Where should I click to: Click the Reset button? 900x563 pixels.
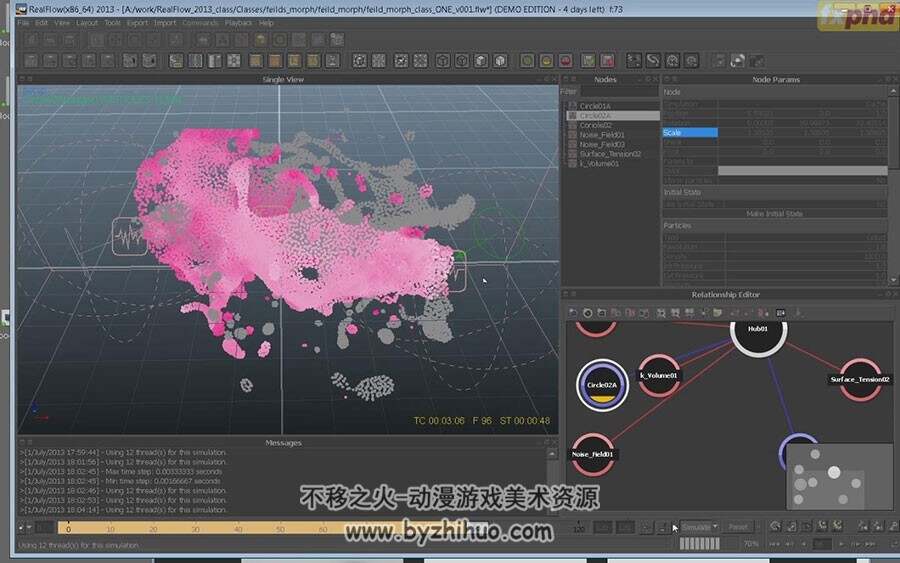(x=738, y=527)
